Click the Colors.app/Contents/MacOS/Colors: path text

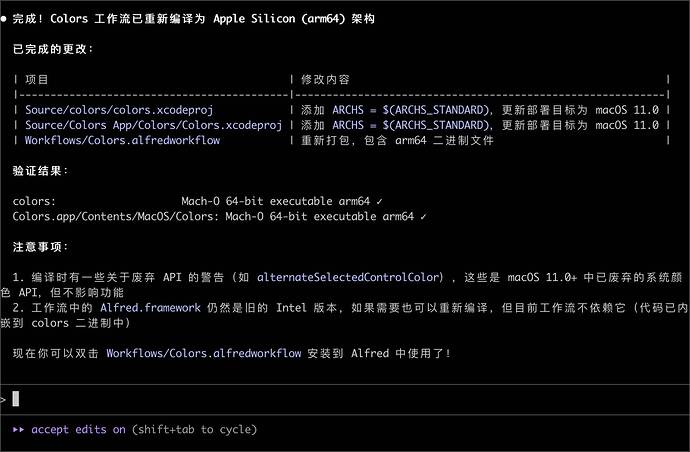coord(116,217)
